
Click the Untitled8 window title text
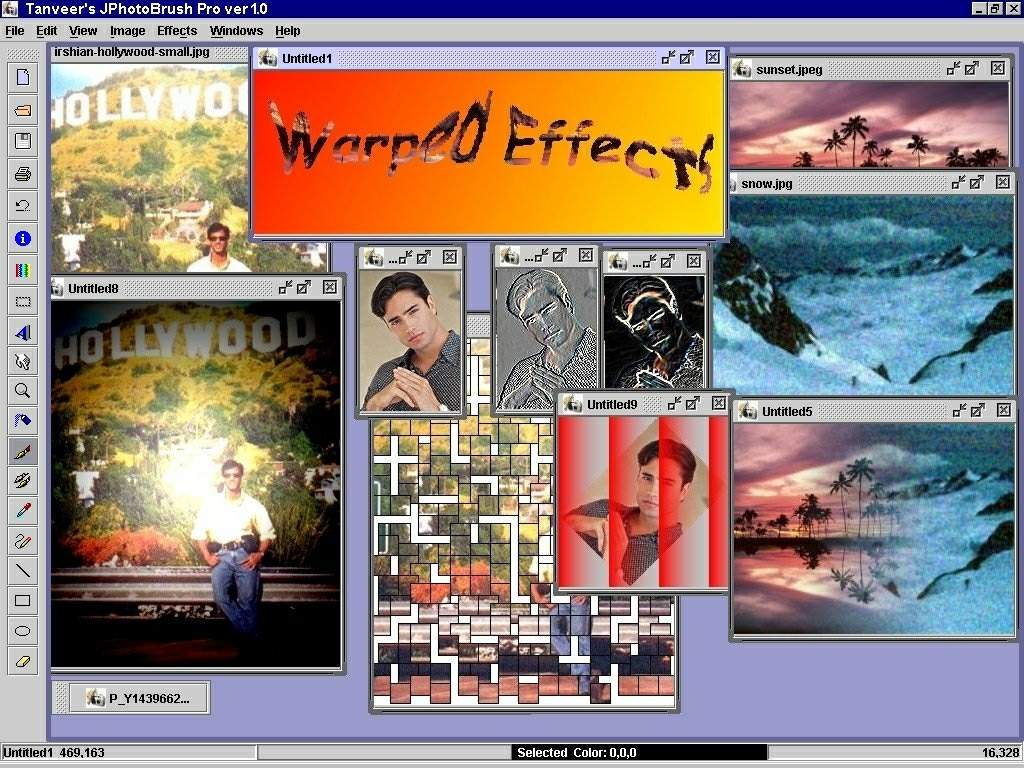93,288
